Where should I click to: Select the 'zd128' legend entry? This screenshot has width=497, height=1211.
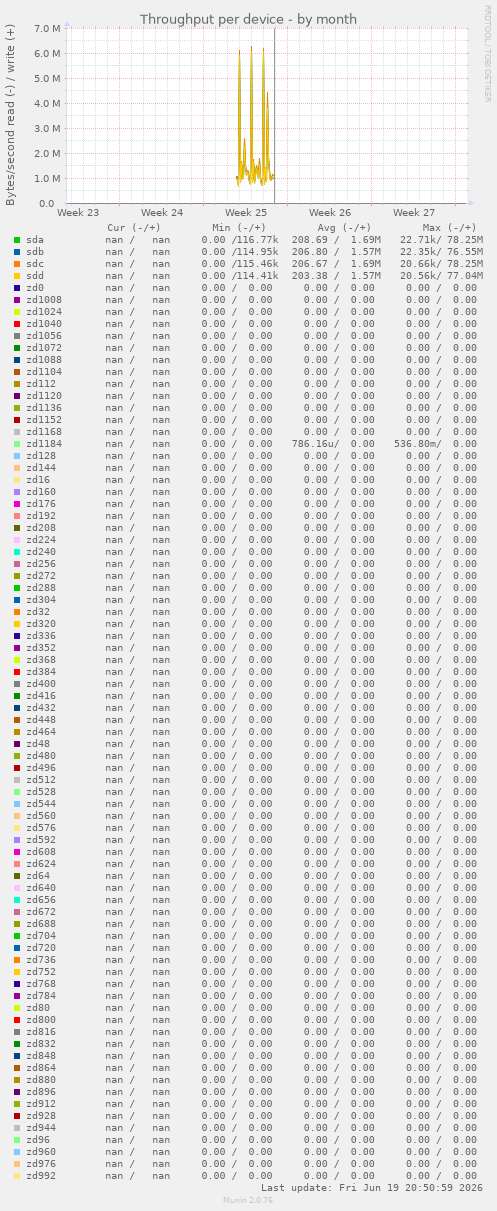[41, 456]
